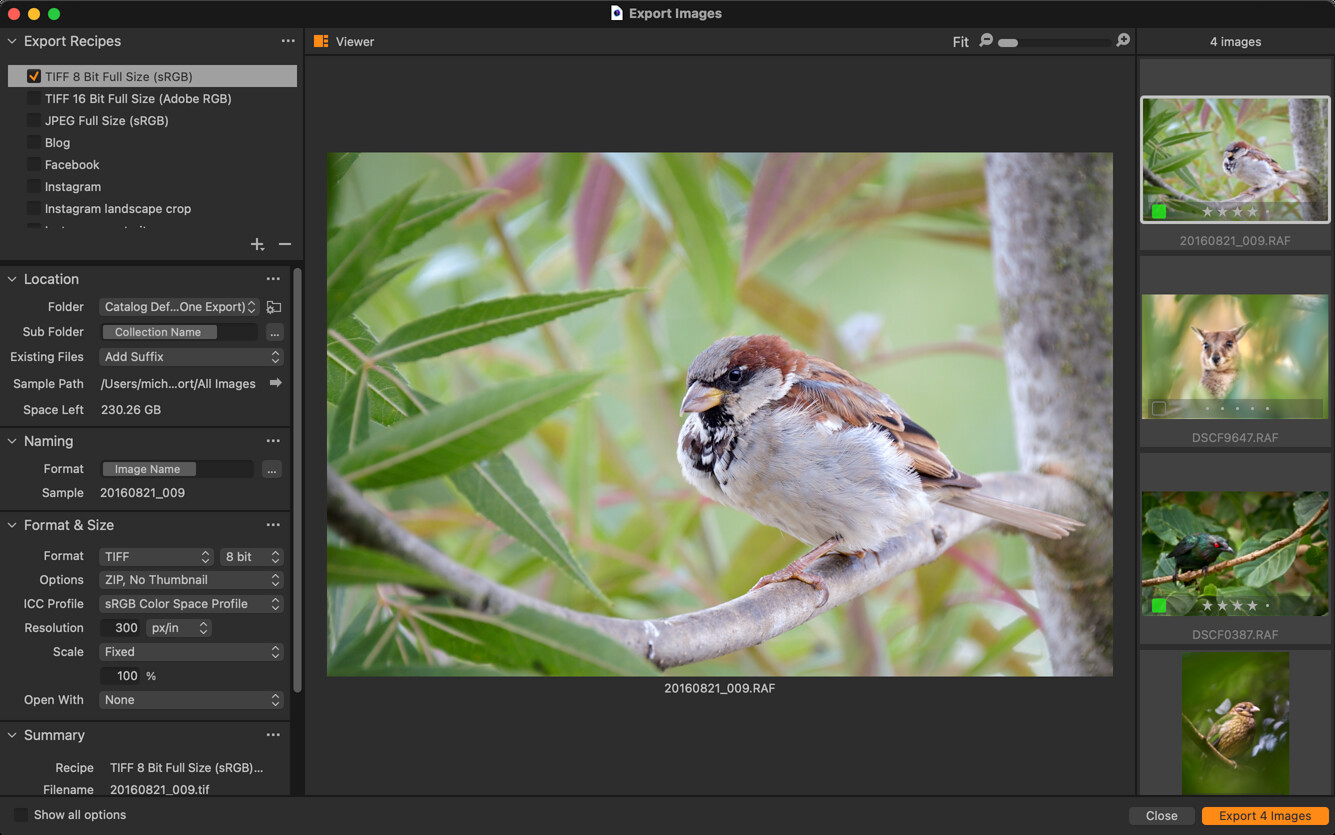Select the vertical green bird thumbnail

click(1235, 723)
